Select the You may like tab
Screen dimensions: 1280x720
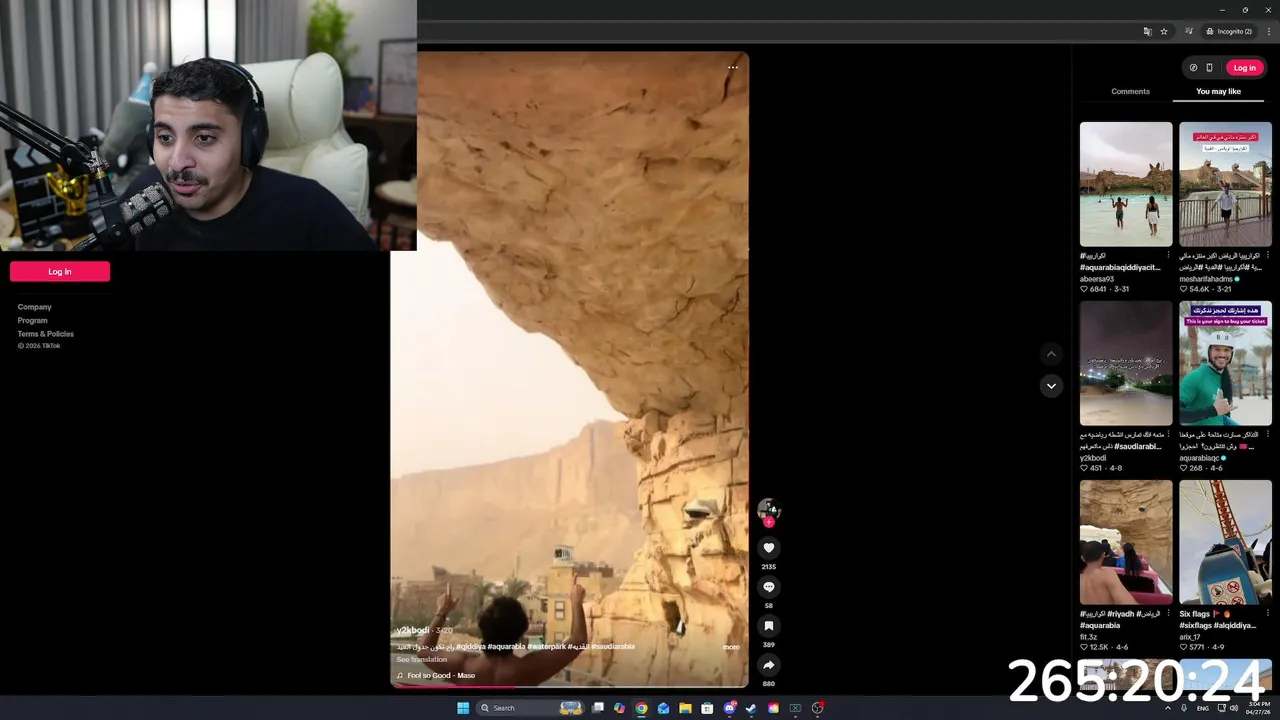pos(1218,91)
